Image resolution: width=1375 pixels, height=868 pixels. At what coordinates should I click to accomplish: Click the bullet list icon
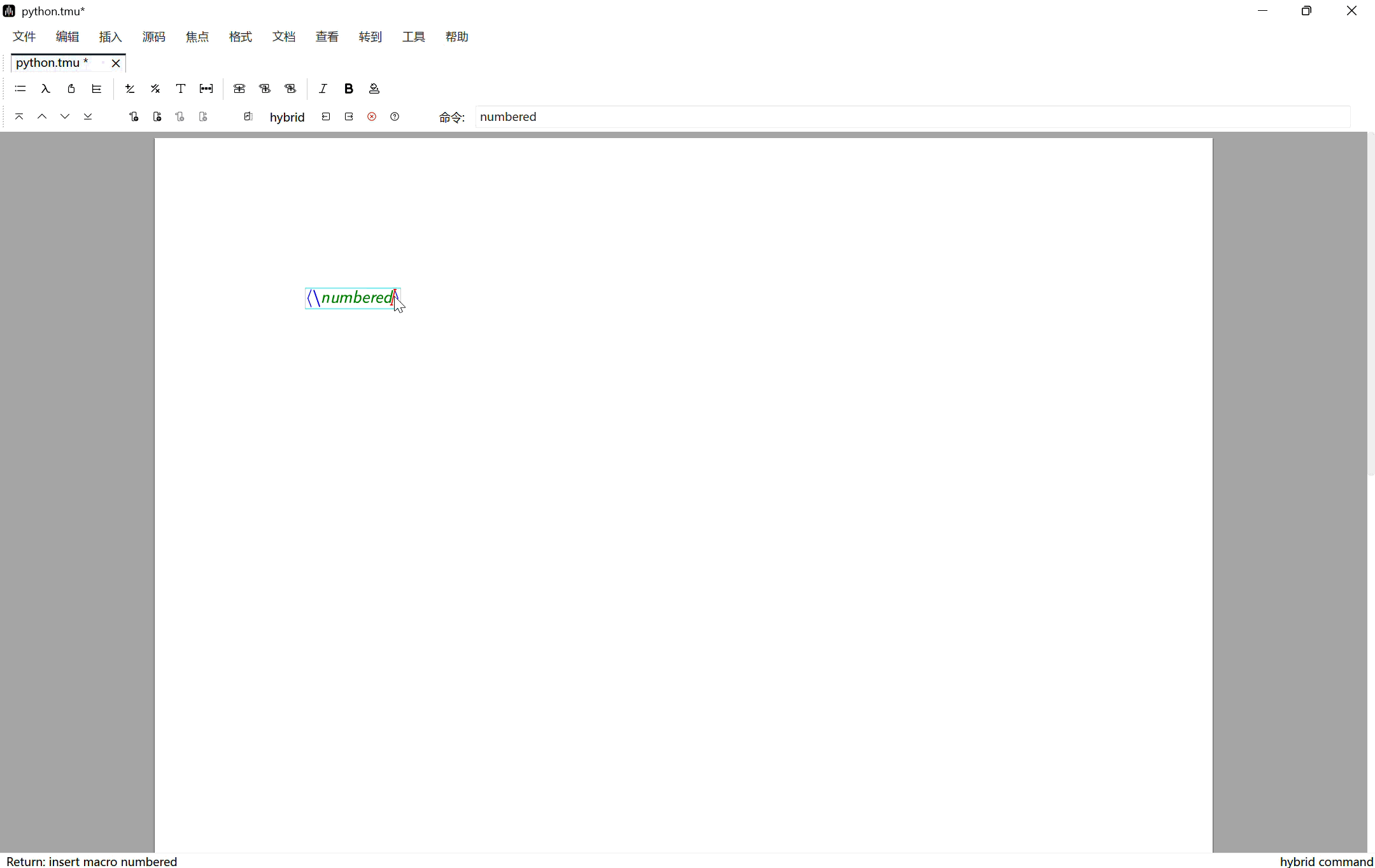click(20, 88)
